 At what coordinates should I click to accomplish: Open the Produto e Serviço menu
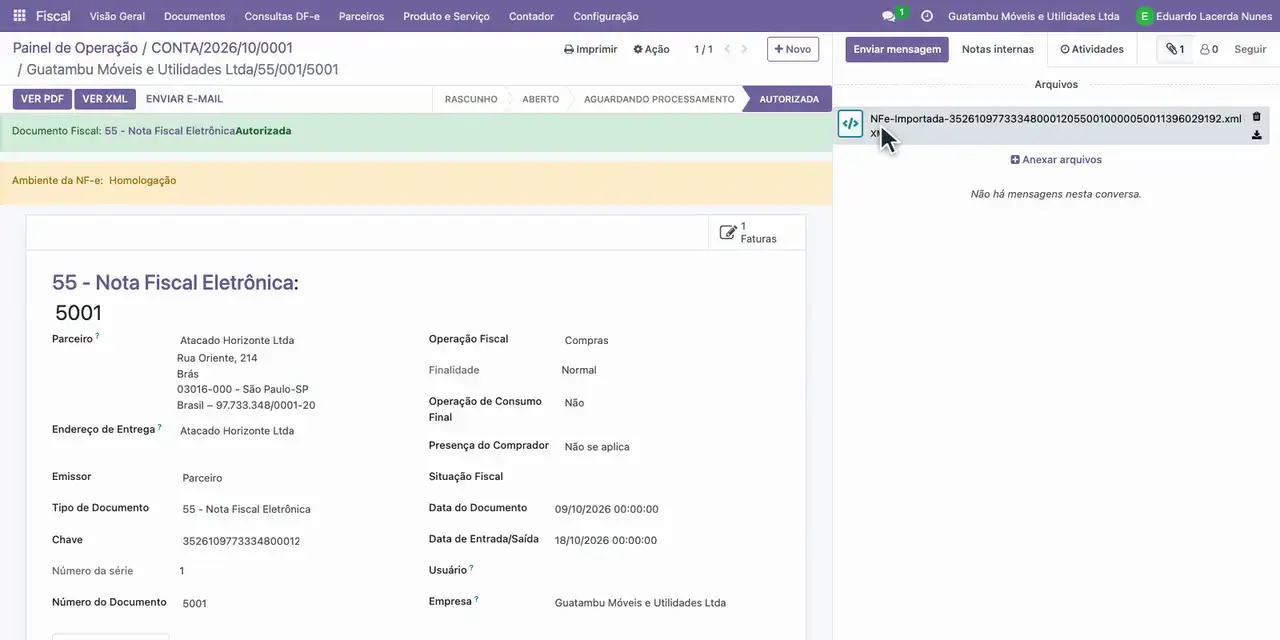446,16
